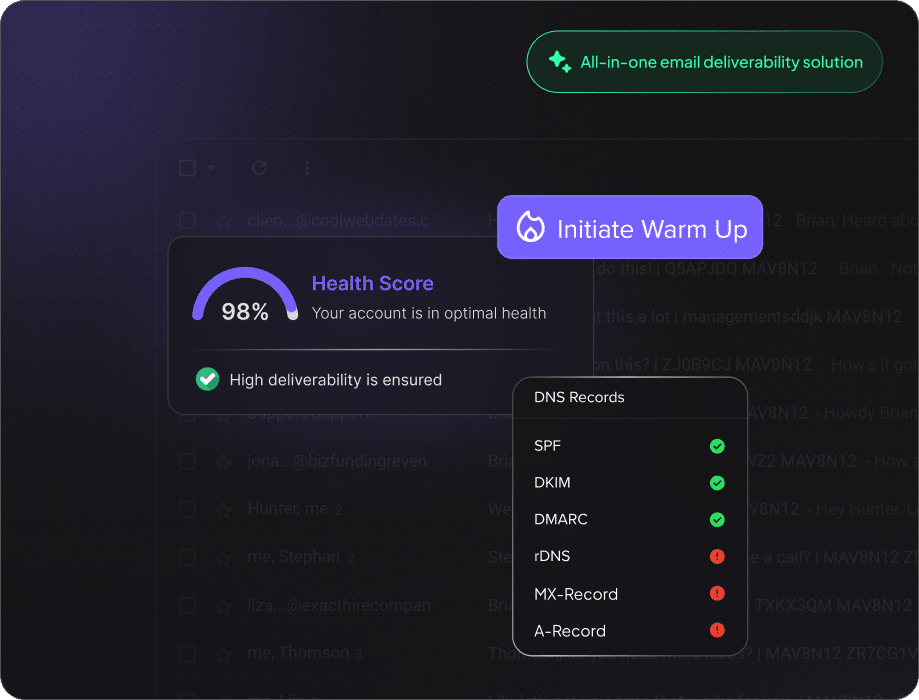Click the inbox refresh icon

click(259, 168)
